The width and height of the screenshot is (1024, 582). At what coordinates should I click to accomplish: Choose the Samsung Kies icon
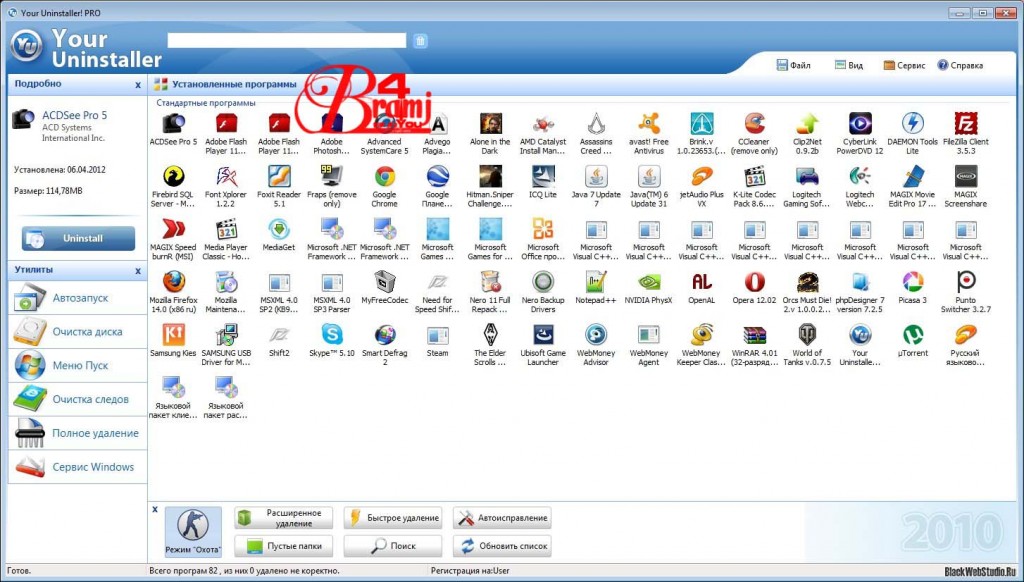click(173, 334)
